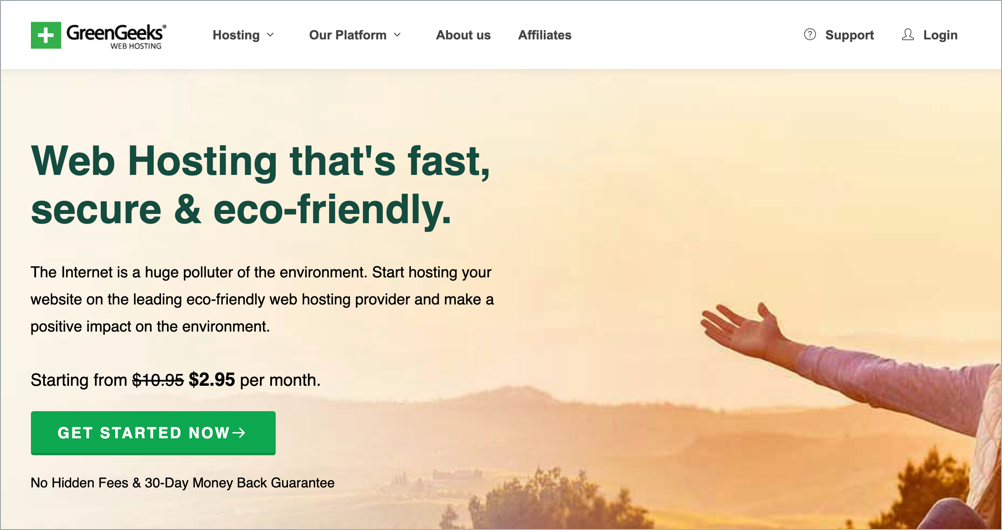Expand the Hosting dropdown chevron

270,35
